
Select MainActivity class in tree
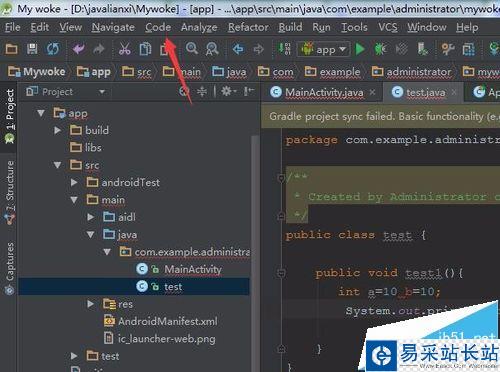179,269
